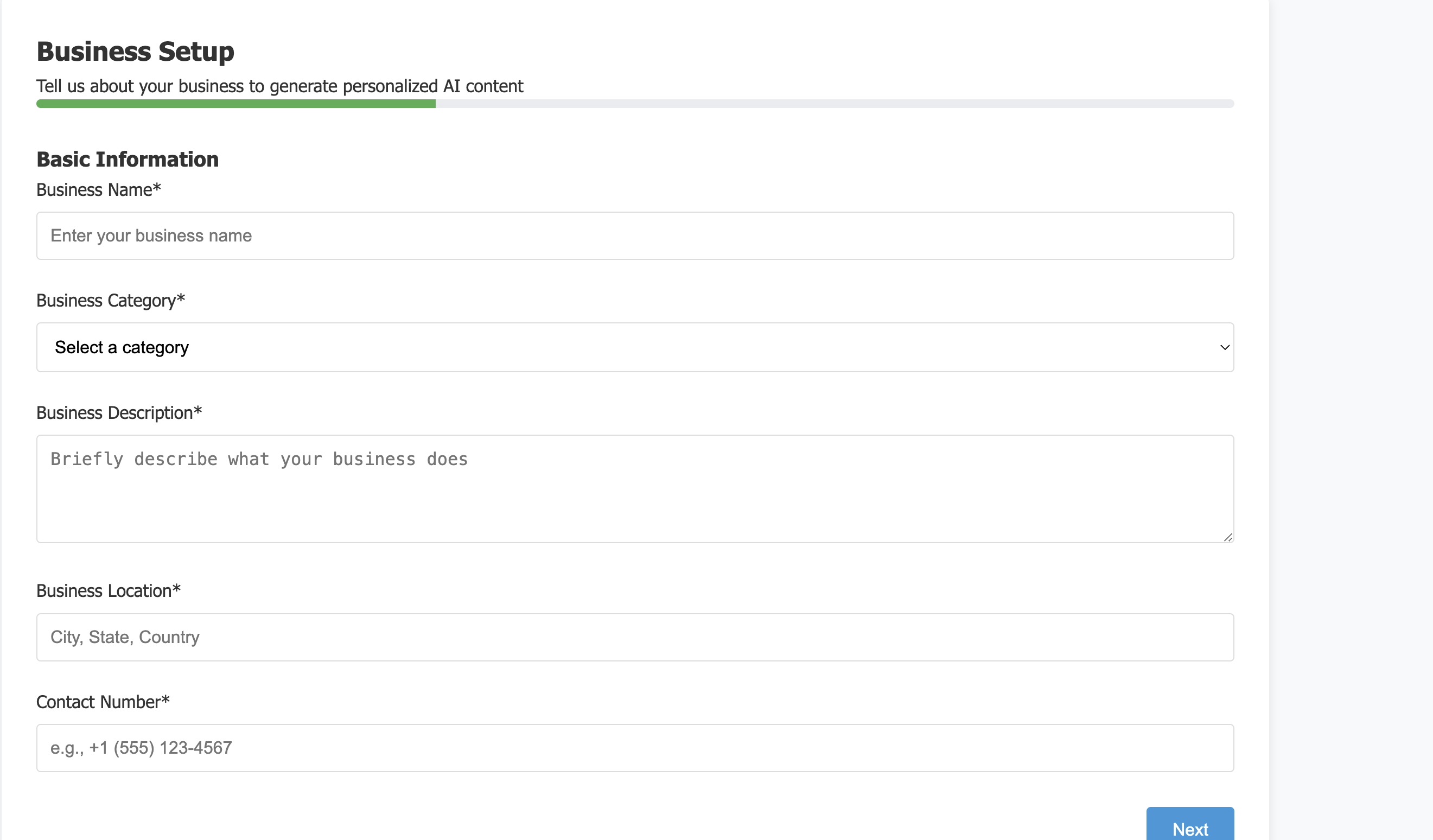Click the Business Location* label
1433x840 pixels.
(x=104, y=591)
